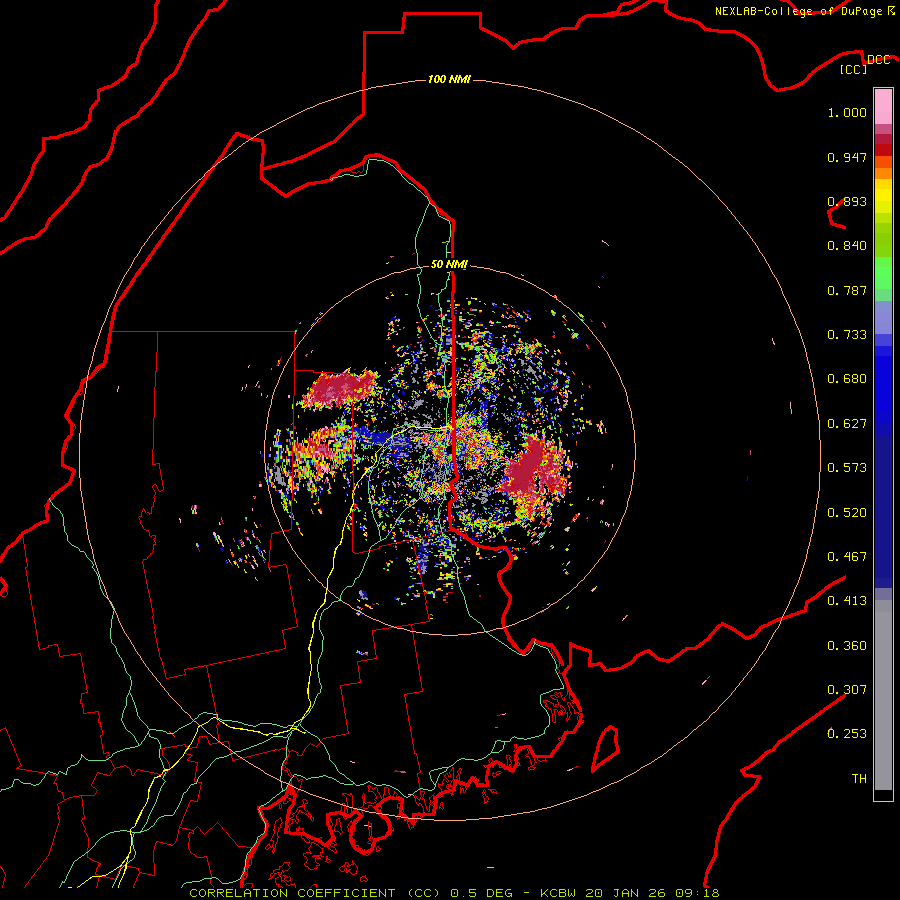Click the 0.573 legend value
Screen dimensions: 900x900
coord(847,468)
